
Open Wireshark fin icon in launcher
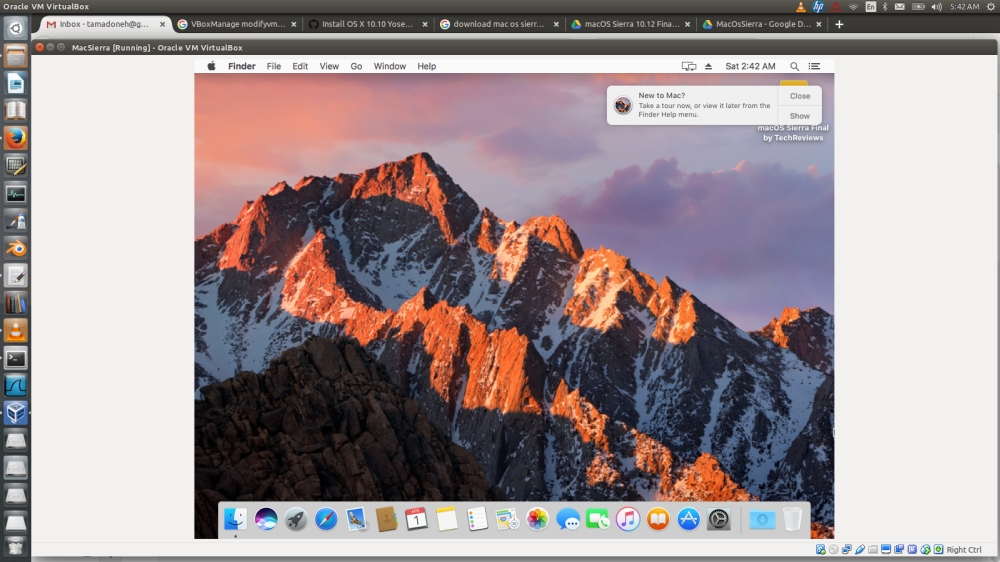15,385
